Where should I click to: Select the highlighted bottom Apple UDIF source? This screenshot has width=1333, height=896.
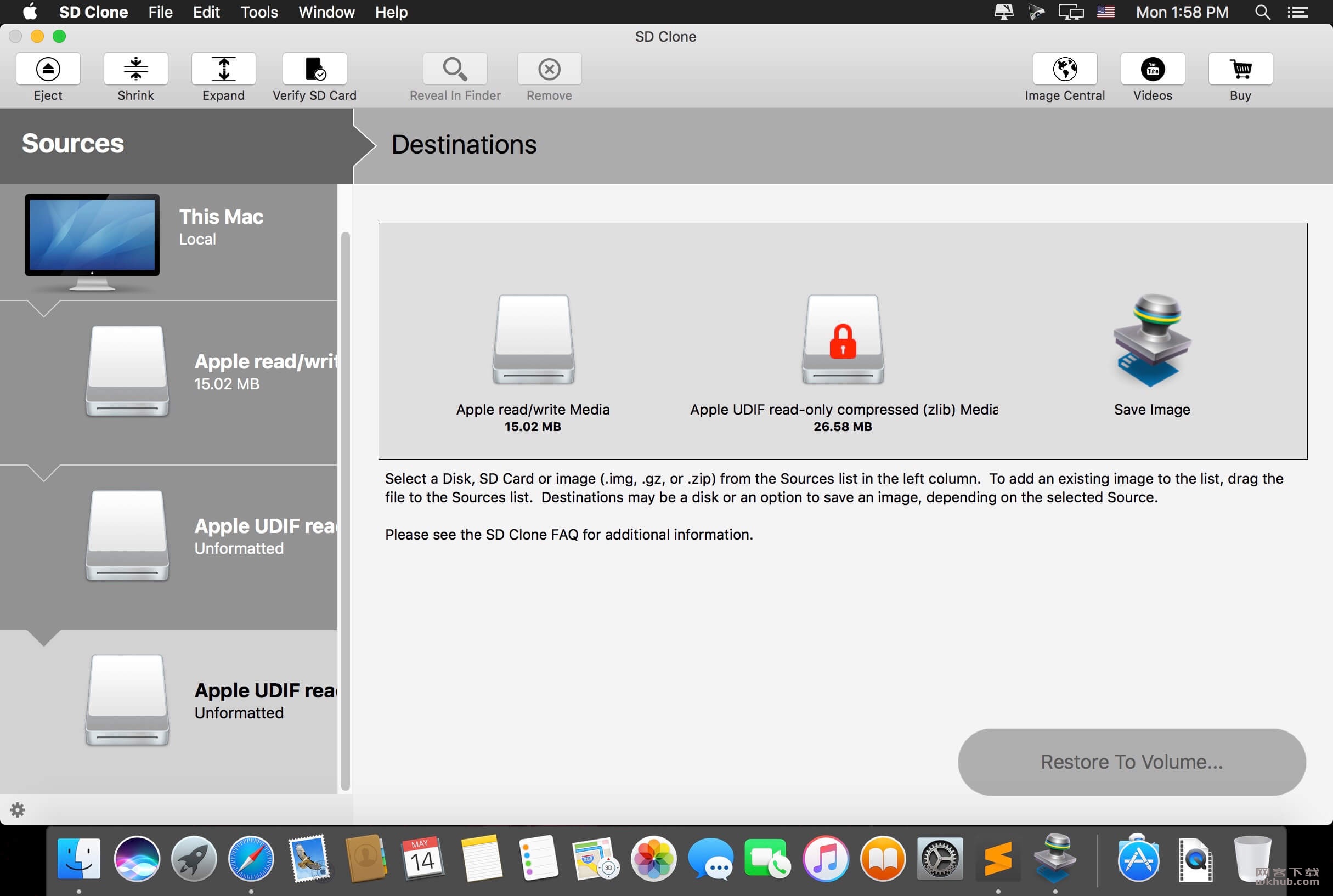pyautogui.click(x=168, y=712)
